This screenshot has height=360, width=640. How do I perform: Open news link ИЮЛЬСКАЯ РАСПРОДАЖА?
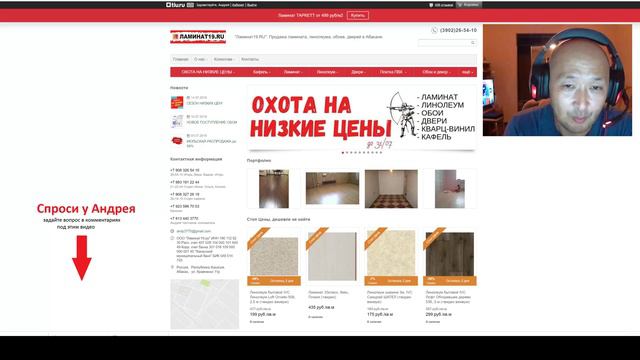tap(211, 143)
